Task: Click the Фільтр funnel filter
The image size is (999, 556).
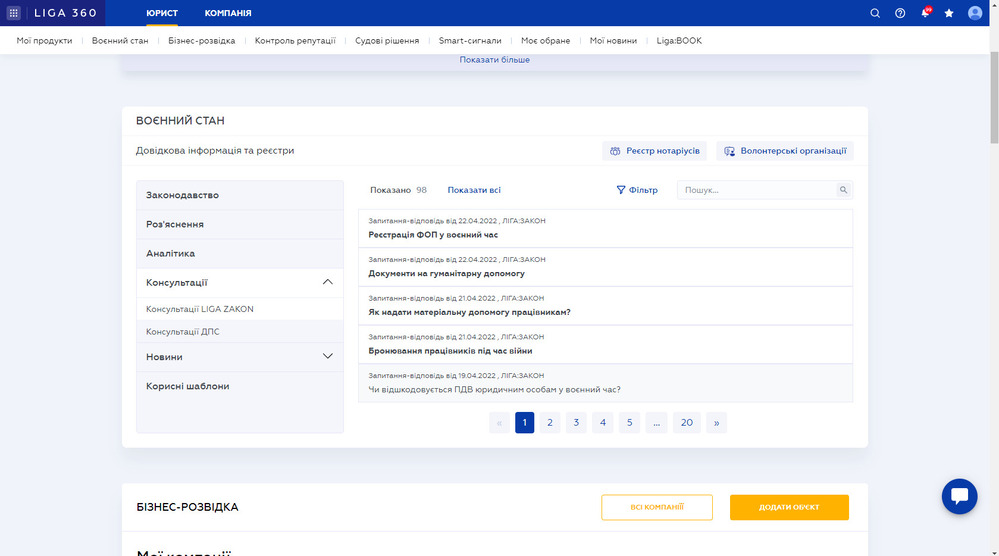Action: [636, 190]
